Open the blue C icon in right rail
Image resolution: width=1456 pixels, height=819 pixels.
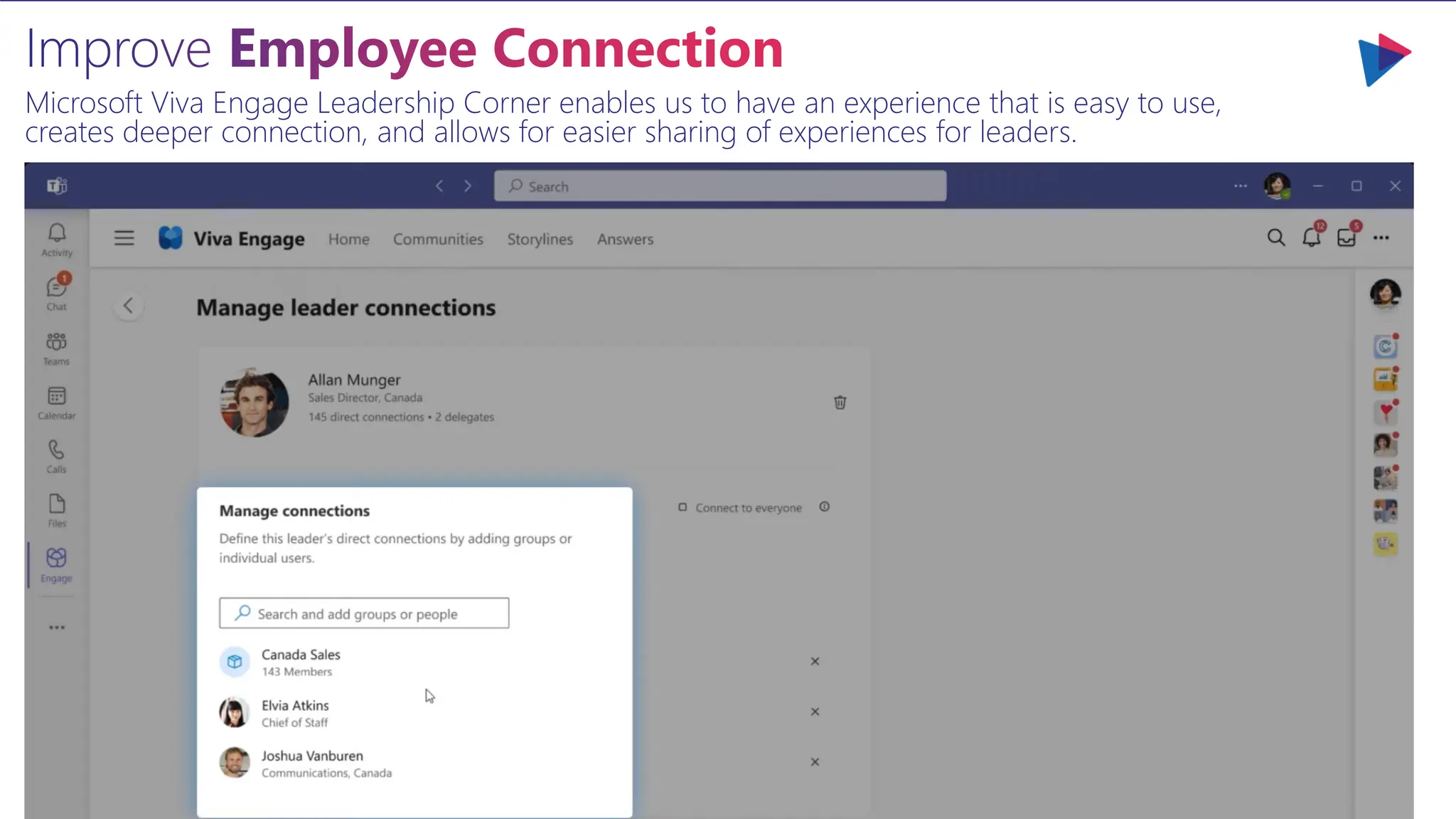(x=1386, y=346)
